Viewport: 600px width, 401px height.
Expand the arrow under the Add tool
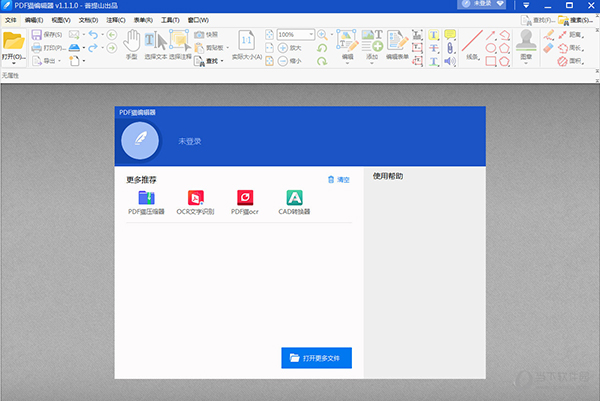point(372,63)
